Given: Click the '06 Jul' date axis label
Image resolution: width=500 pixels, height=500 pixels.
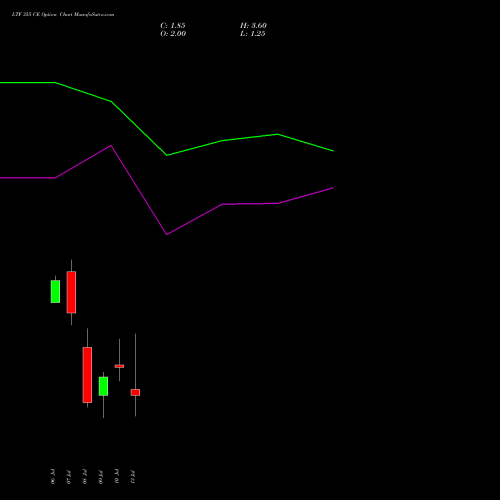Looking at the screenshot, I should [x=53, y=476].
